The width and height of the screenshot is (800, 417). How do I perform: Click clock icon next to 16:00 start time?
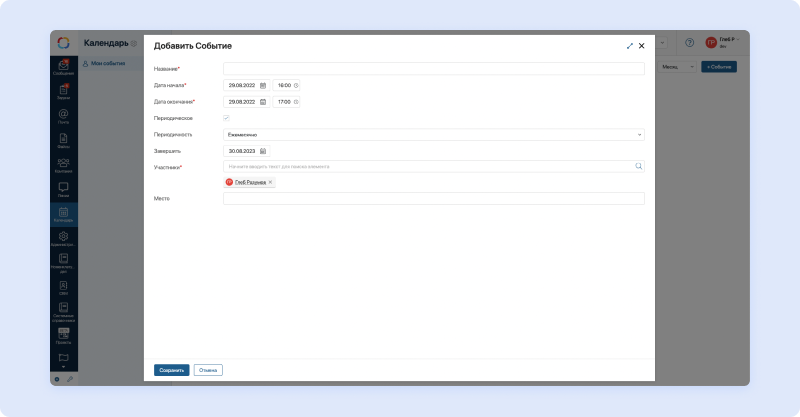296,85
